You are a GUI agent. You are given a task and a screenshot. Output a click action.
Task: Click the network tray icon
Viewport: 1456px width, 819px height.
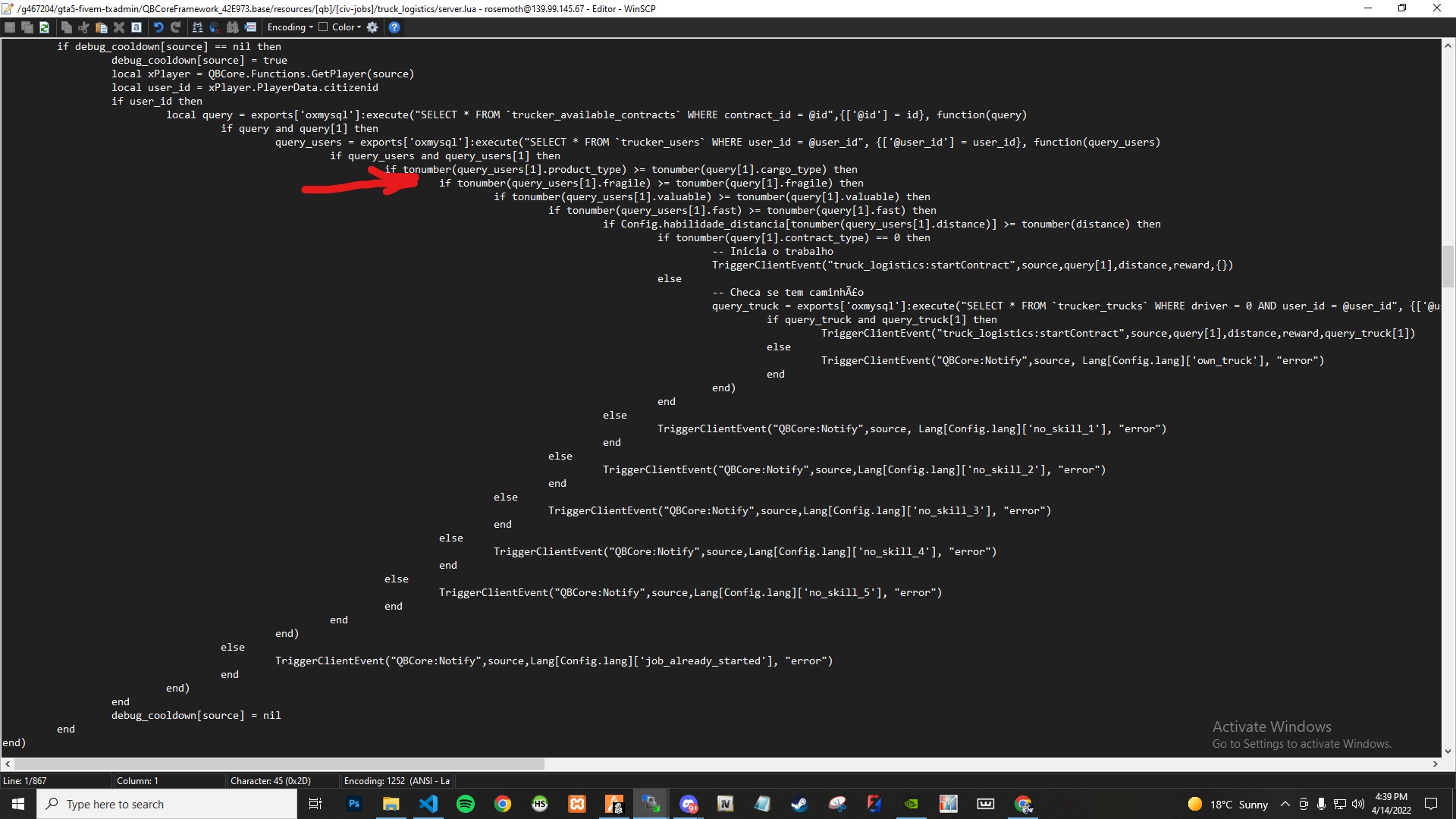1340,804
